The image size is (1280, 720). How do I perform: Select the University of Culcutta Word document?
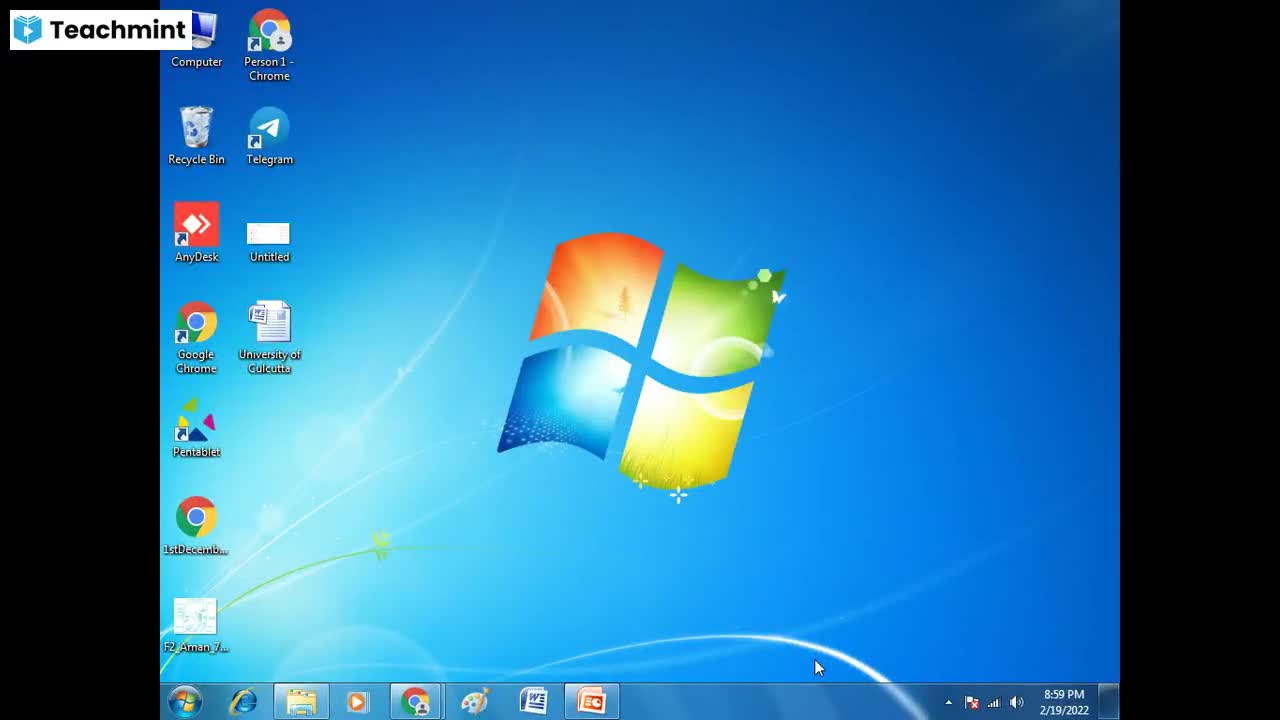coord(269,338)
